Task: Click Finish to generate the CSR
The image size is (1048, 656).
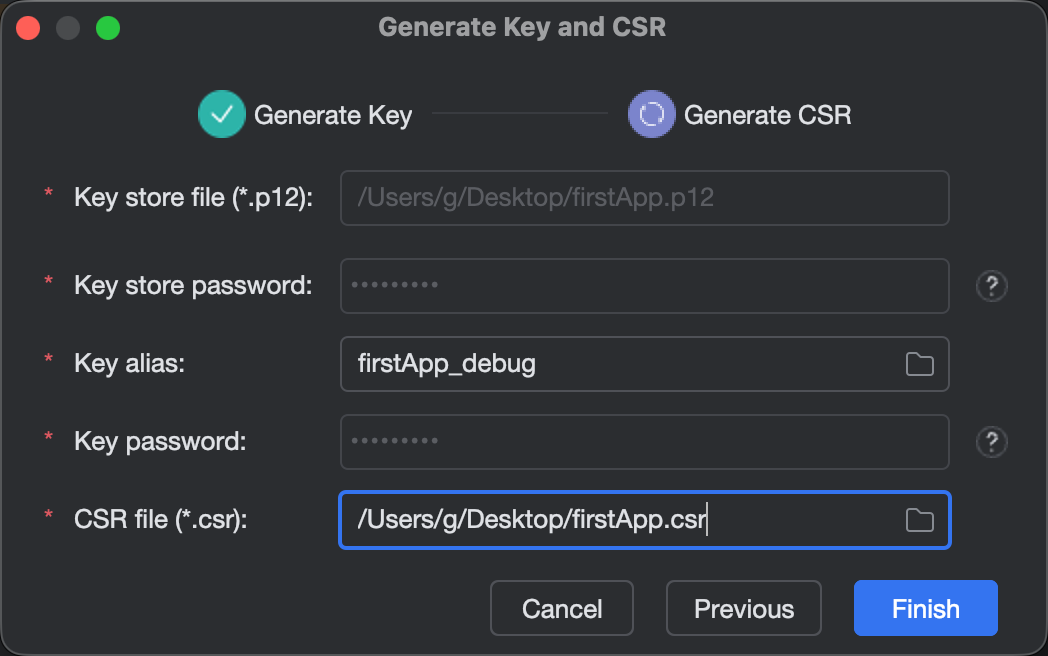Action: tap(926, 609)
